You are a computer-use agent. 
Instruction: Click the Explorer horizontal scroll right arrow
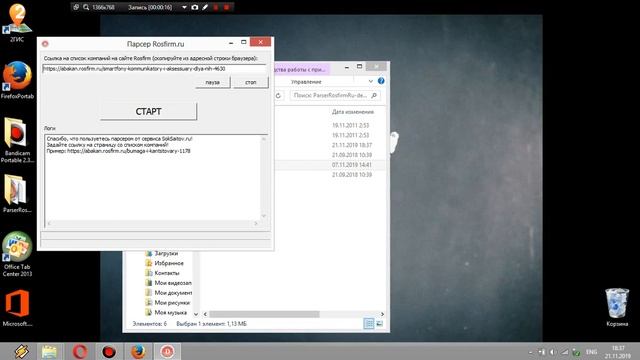coord(382,314)
